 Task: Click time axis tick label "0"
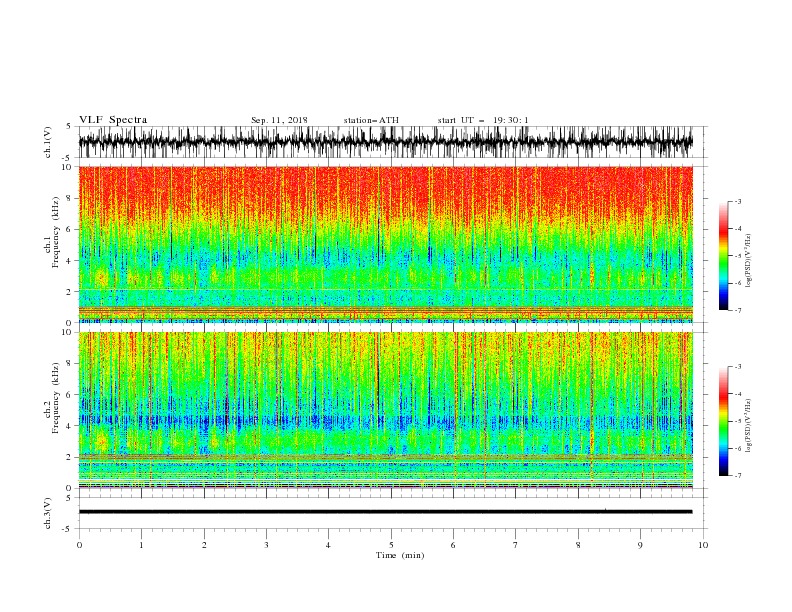pos(79,545)
